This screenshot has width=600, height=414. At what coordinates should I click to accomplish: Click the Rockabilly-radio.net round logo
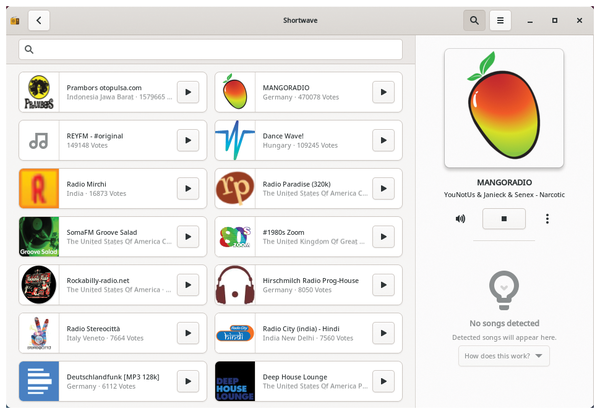pos(39,285)
